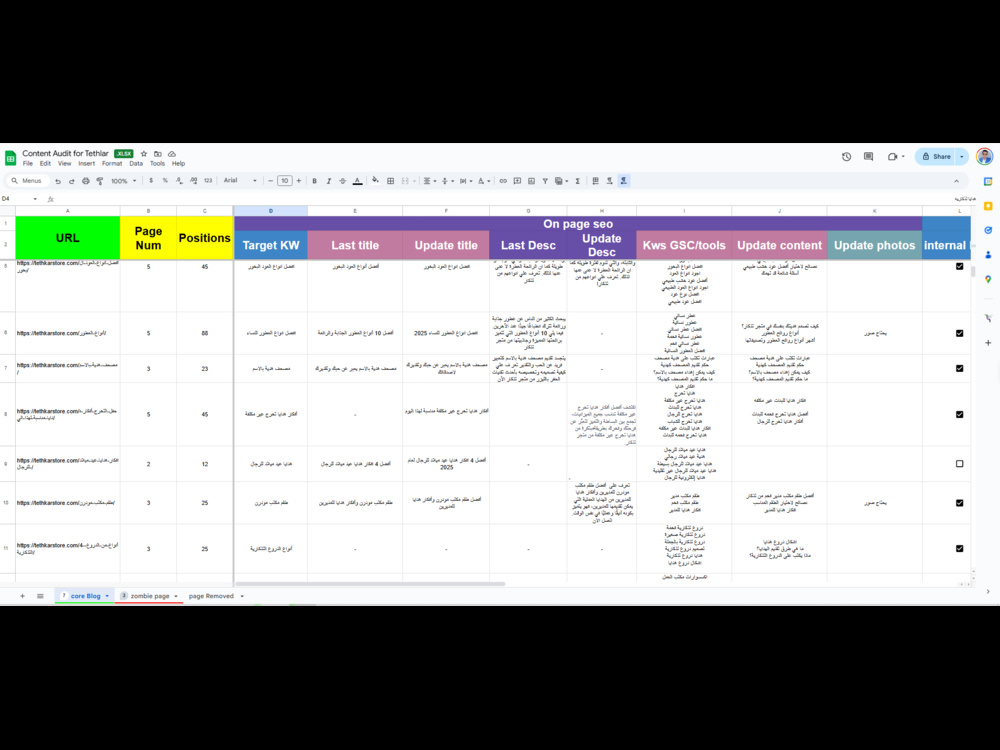Screen dimensions: 1000x750
Task: Open the 100% zoom dropdown
Action: click(124, 181)
